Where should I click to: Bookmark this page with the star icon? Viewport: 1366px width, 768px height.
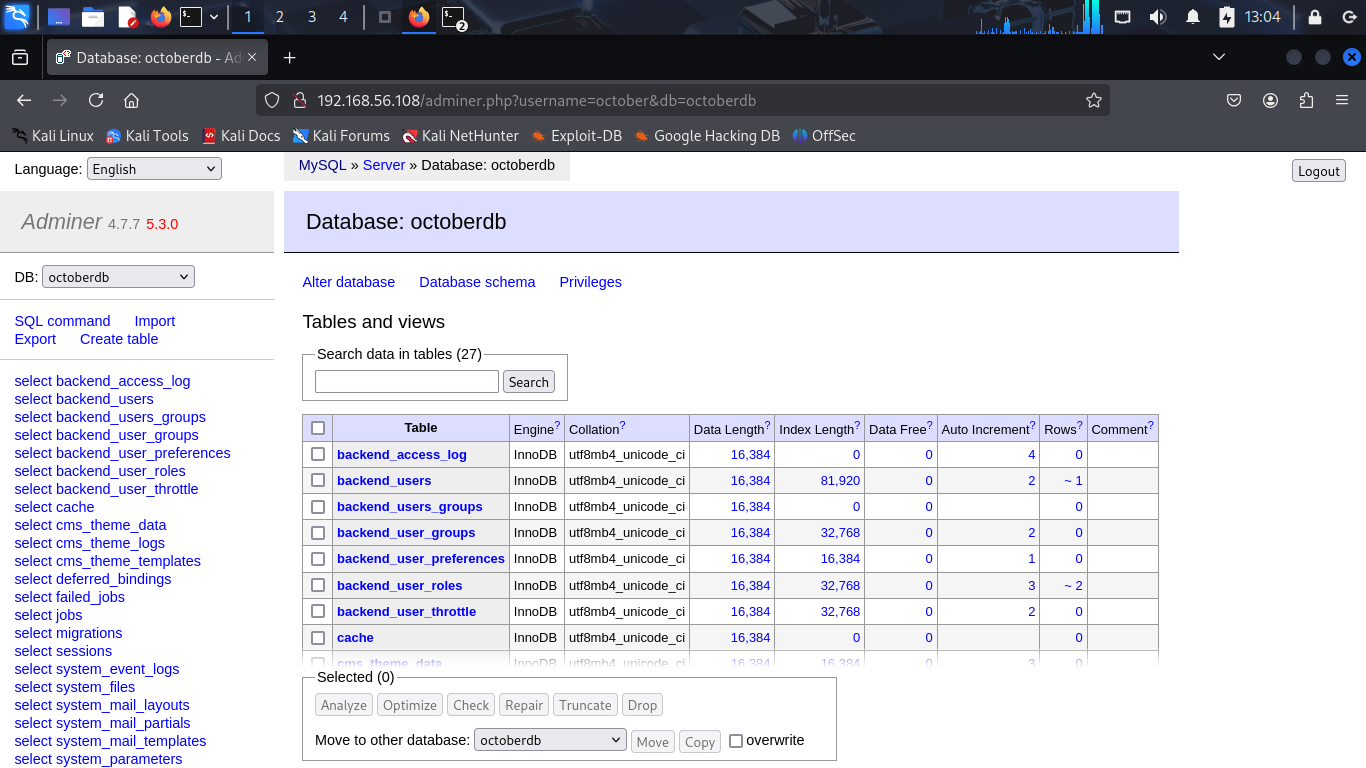pos(1094,100)
